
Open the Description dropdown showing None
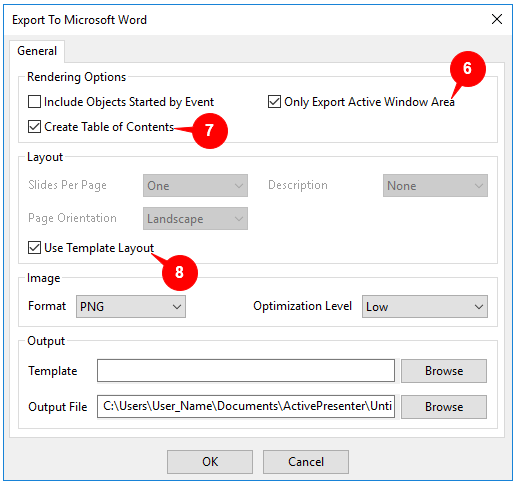click(435, 185)
